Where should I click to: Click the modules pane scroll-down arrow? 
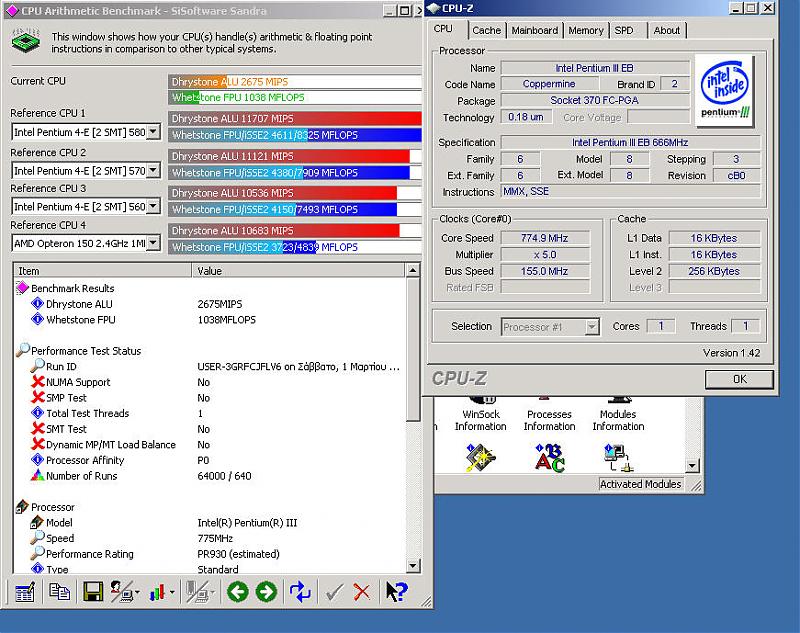click(692, 465)
